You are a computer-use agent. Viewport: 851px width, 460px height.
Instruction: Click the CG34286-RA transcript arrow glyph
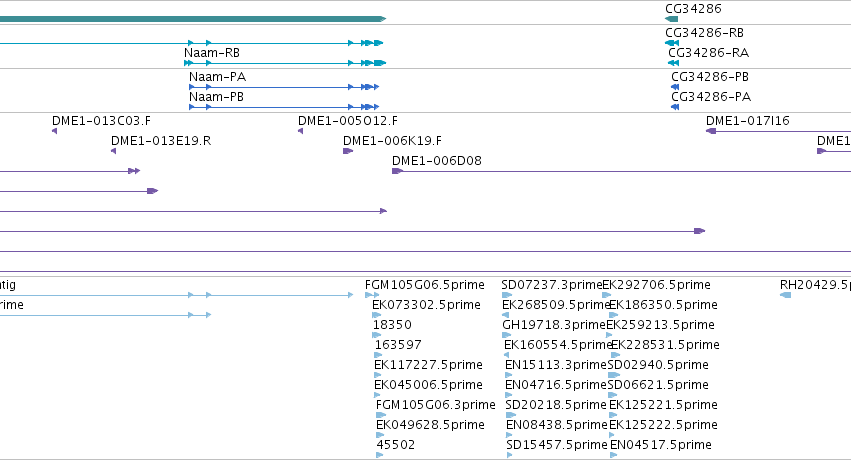click(674, 63)
